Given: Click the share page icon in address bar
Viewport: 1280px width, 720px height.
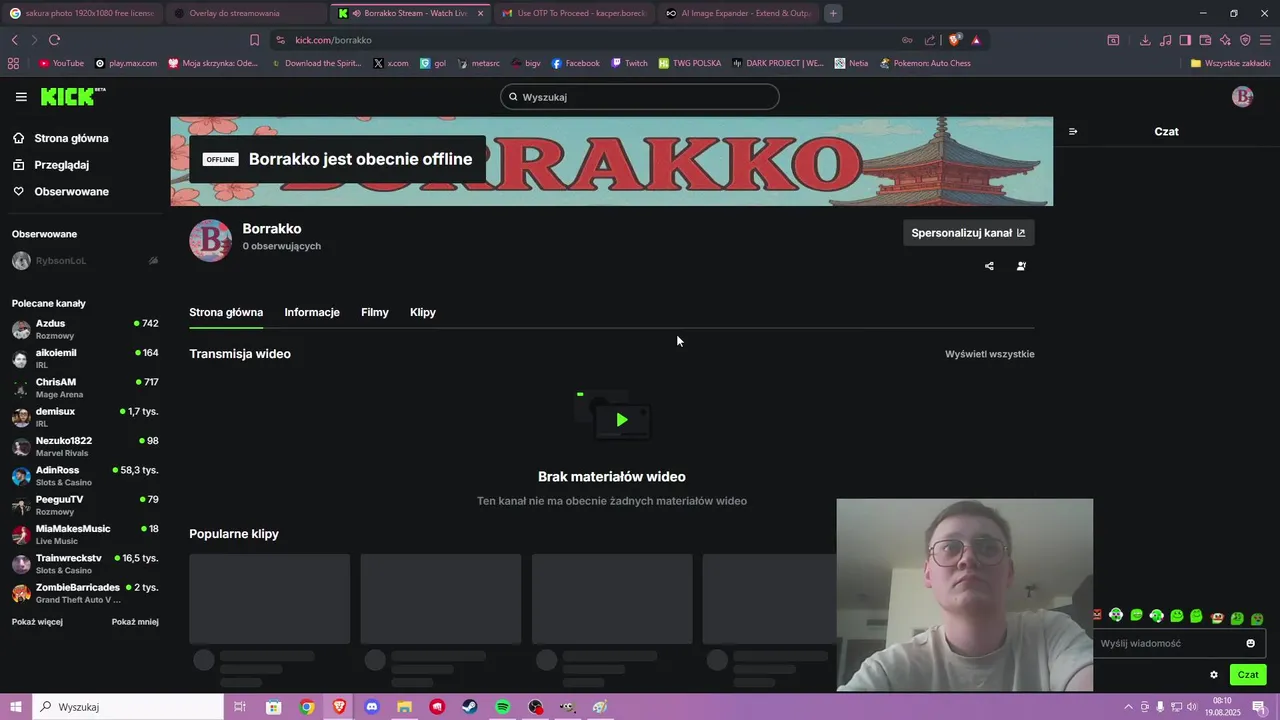Looking at the screenshot, I should click(930, 40).
